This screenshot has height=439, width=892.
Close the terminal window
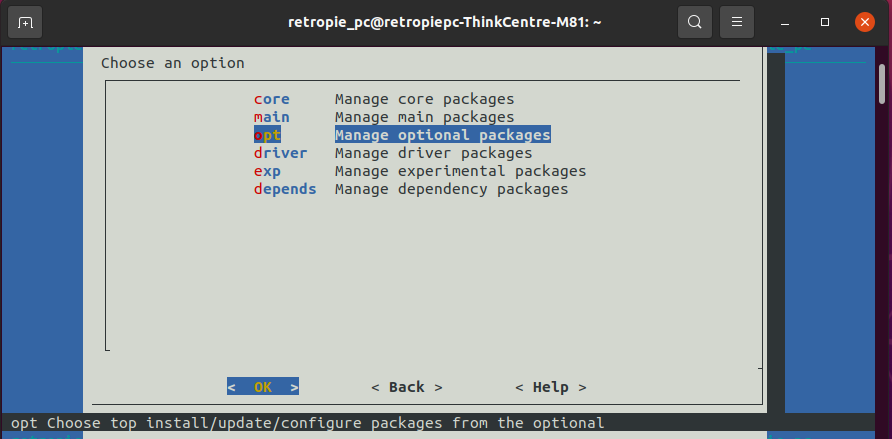pos(861,22)
